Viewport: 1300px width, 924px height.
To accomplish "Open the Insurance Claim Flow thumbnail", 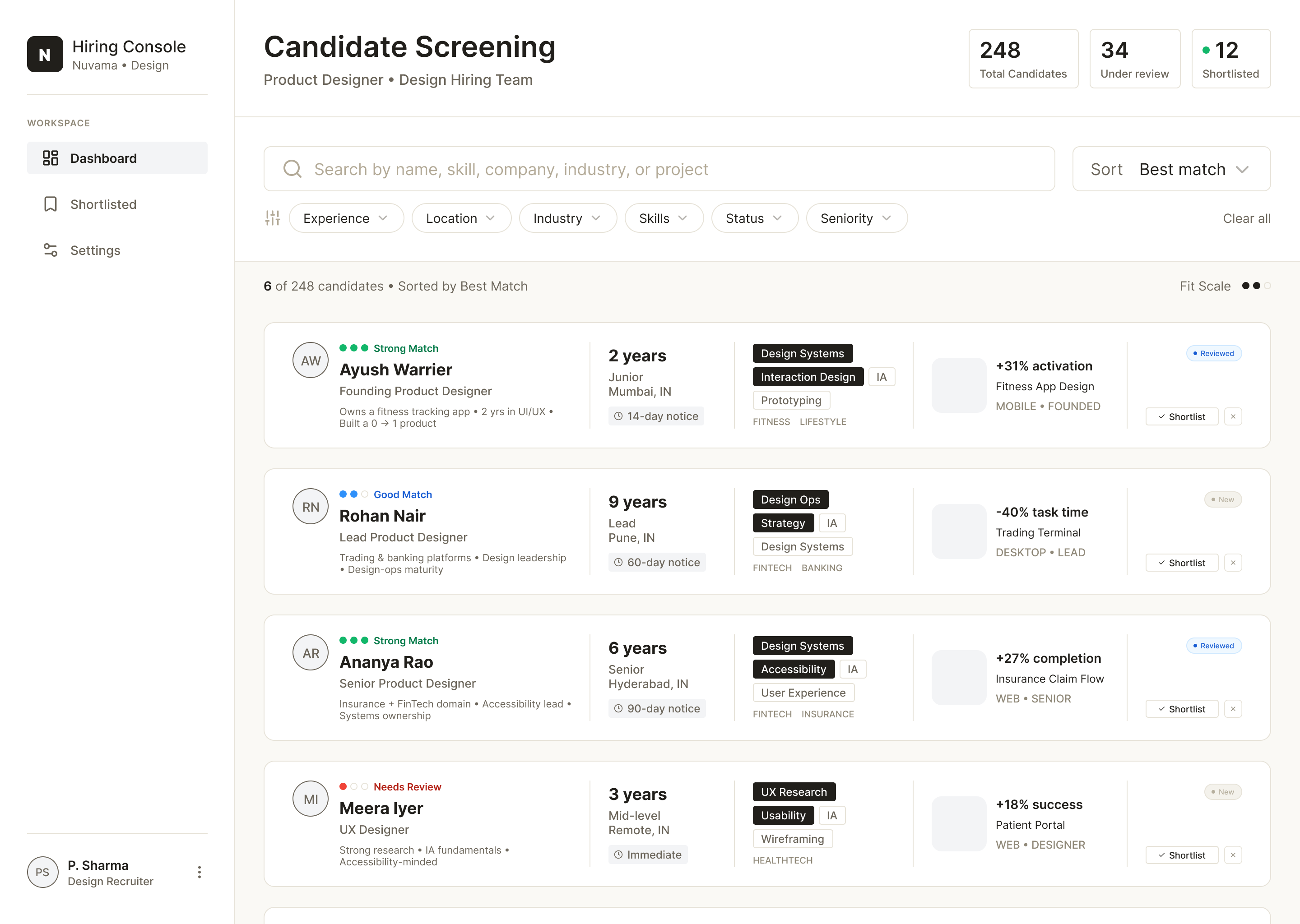I will [958, 678].
